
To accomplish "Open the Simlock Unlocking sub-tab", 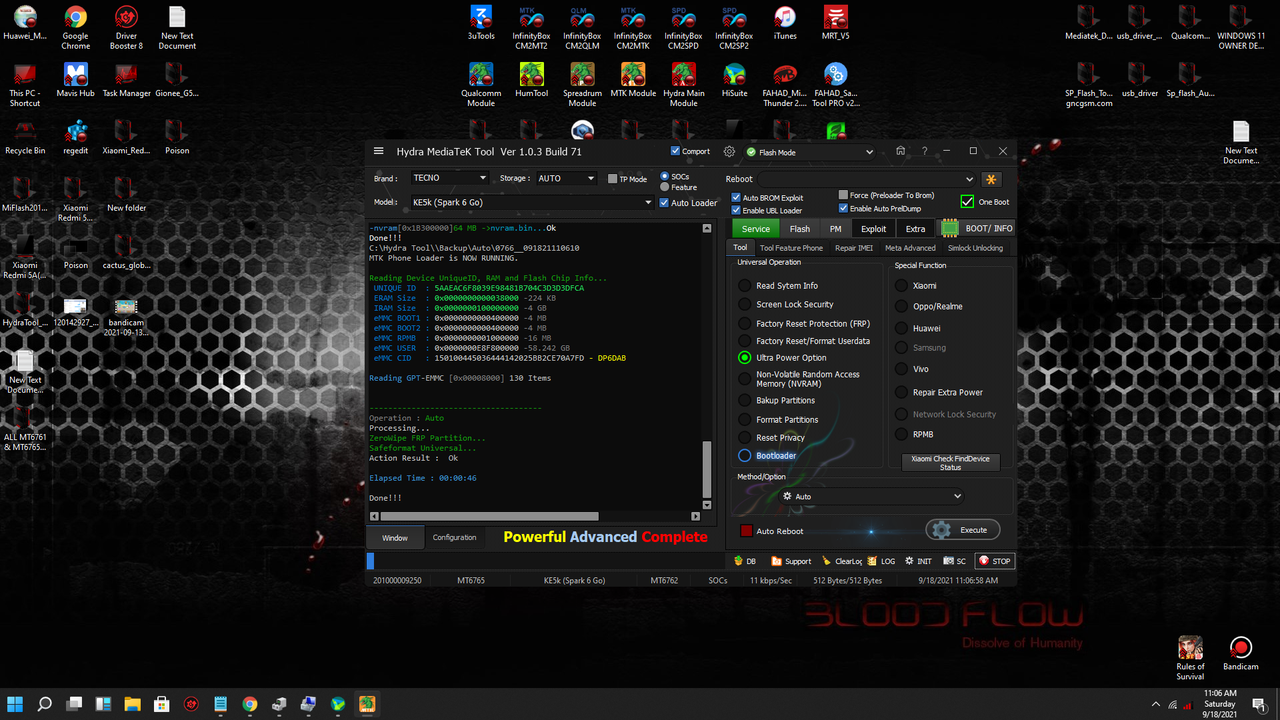I will tap(975, 248).
